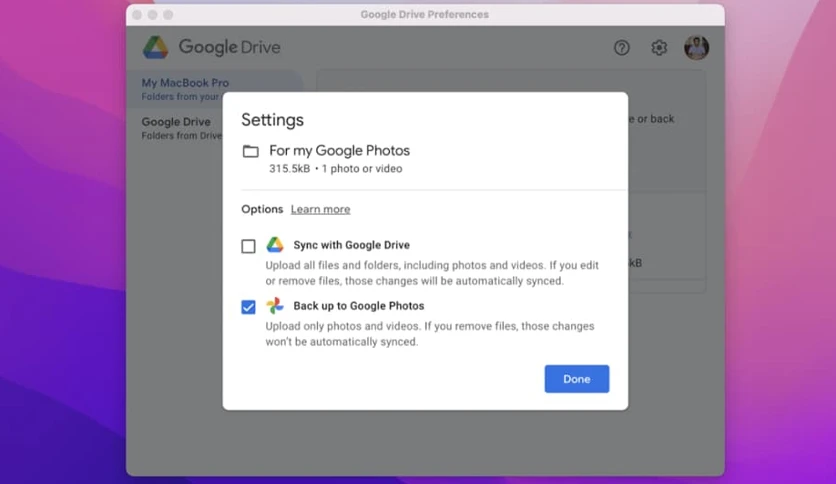Click the red close window button
This screenshot has height=484, width=836.
[x=137, y=14]
